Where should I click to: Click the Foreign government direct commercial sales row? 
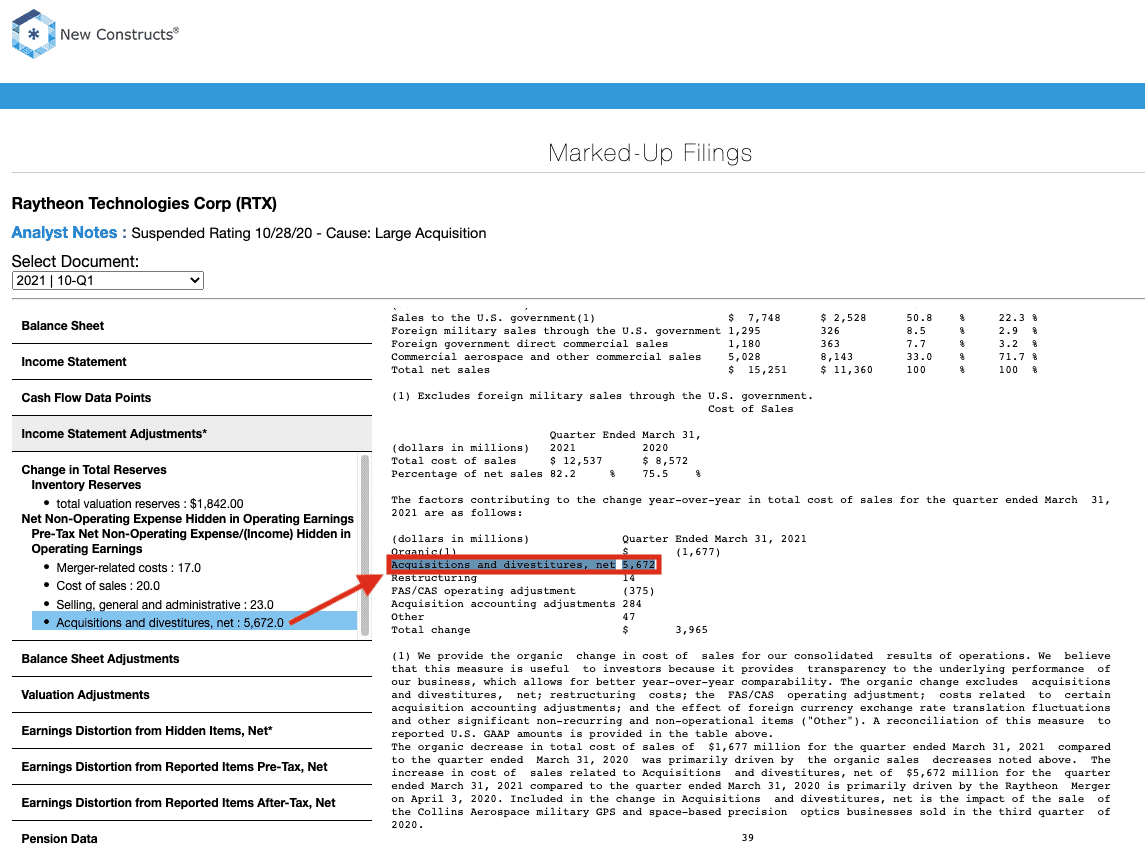click(714, 344)
